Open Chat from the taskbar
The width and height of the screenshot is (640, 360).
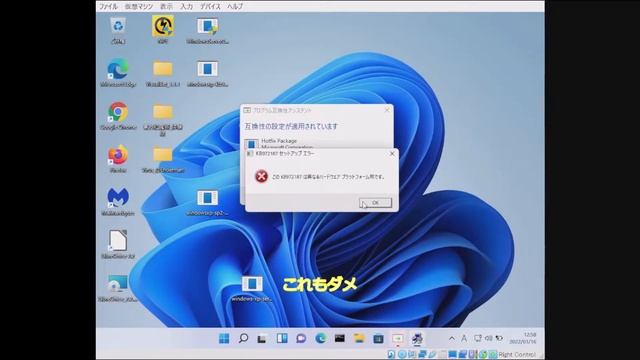tap(301, 338)
